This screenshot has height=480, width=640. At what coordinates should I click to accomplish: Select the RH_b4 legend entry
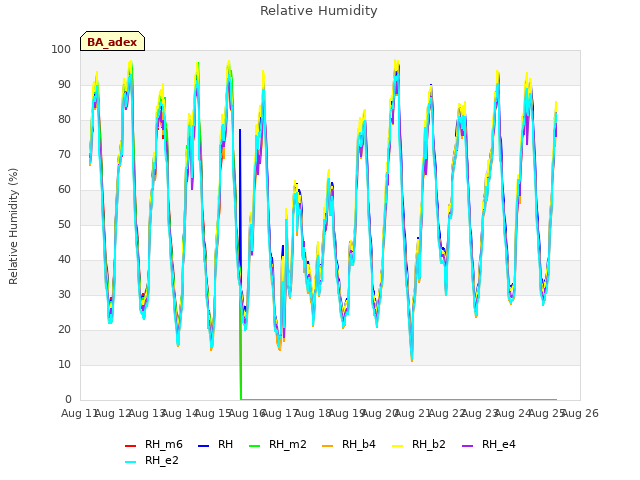[x=349, y=444]
